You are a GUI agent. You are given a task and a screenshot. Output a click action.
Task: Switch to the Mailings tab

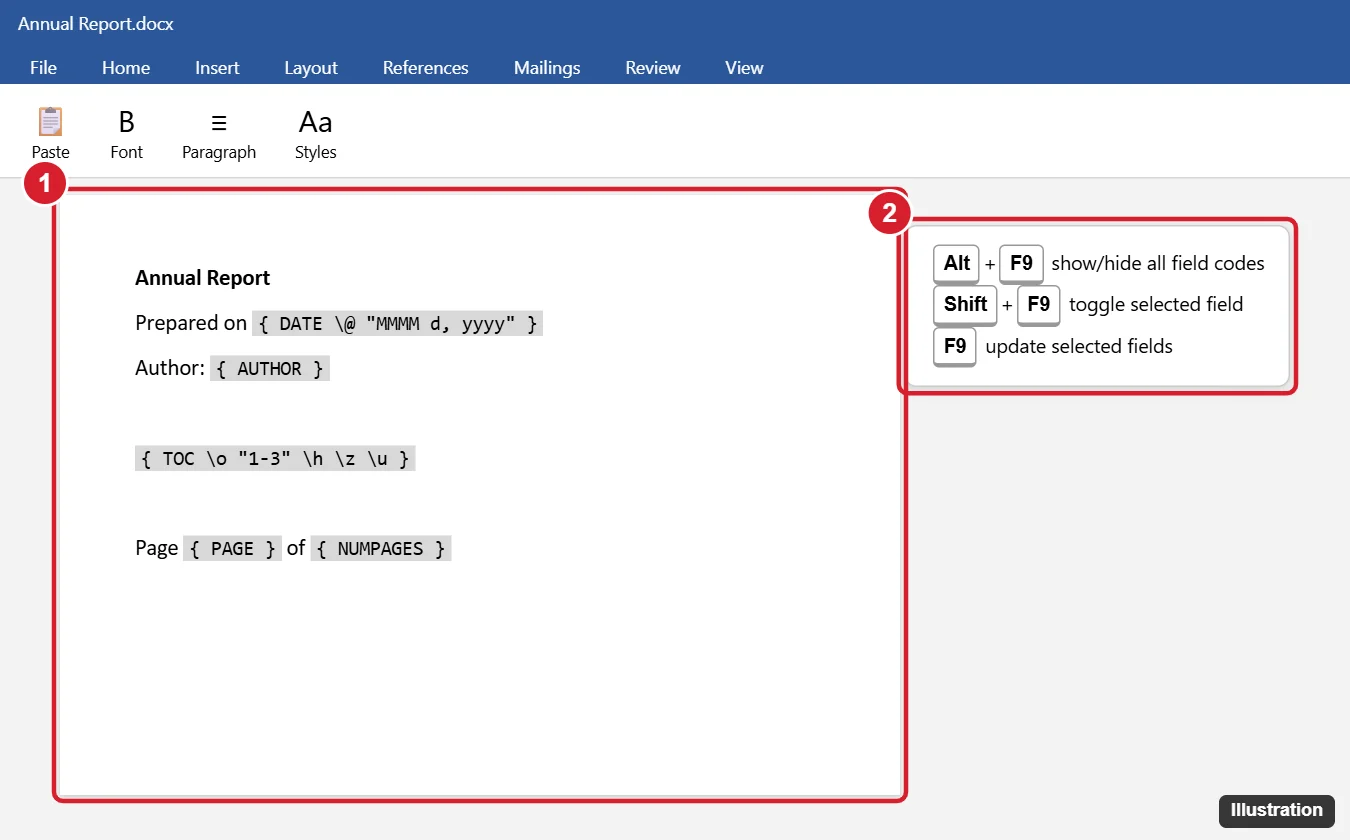coord(547,68)
